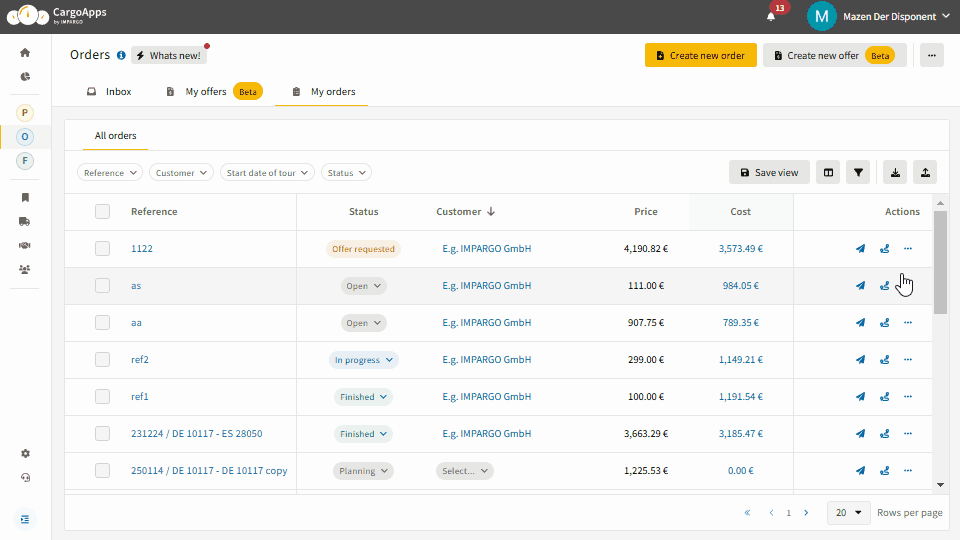Open the notifications bell
This screenshot has width=960, height=540.
coord(771,17)
